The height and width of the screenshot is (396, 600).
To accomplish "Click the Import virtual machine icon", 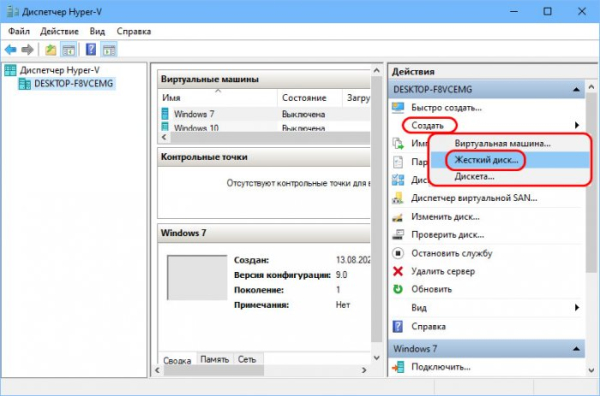I will pyautogui.click(x=398, y=143).
